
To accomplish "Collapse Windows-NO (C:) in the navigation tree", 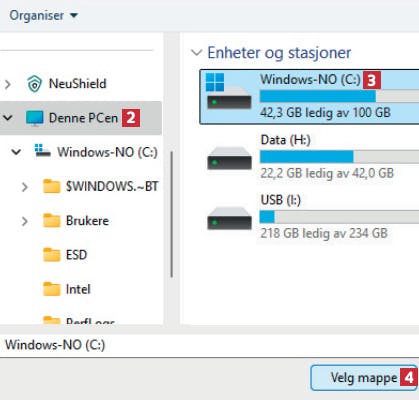I will click(x=16, y=152).
